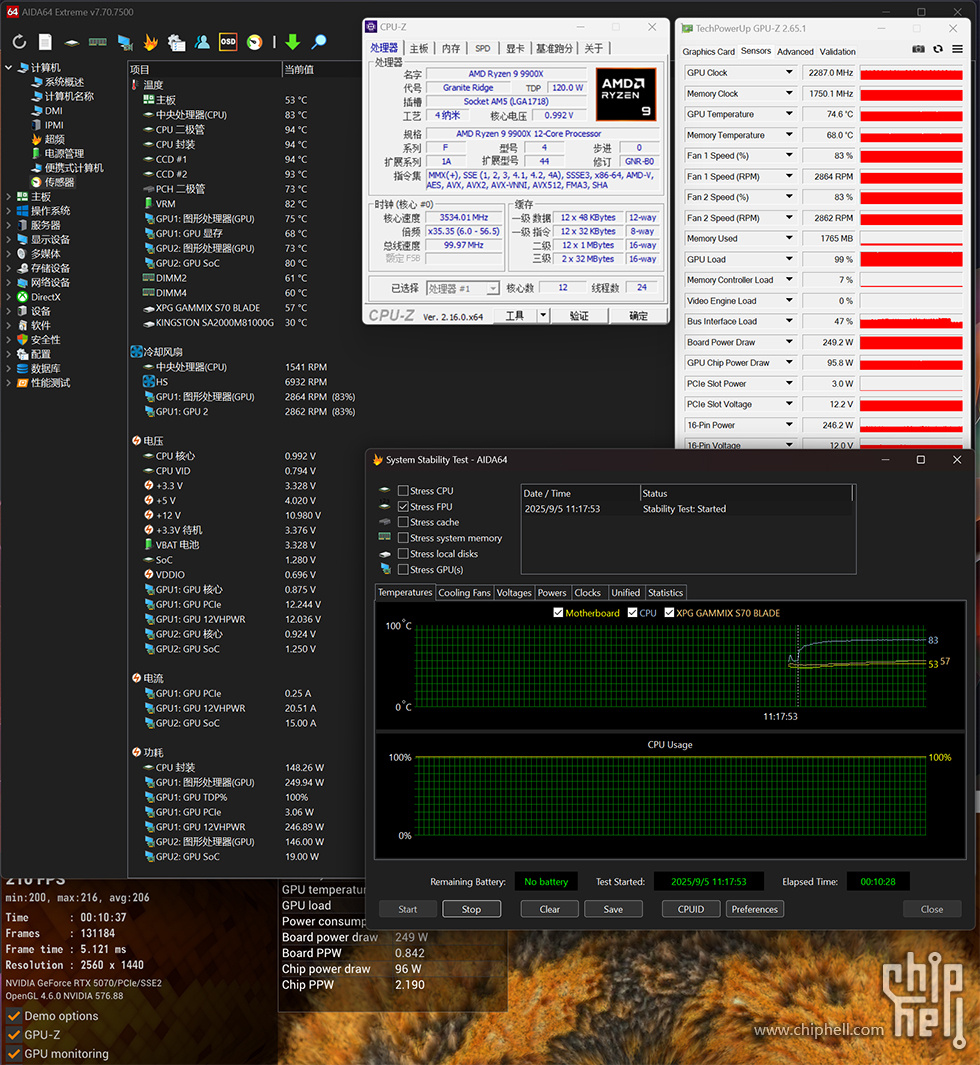Viewport: 980px width, 1065px height.
Task: Toggle the OSD panel toolbar icon
Action: coord(228,42)
